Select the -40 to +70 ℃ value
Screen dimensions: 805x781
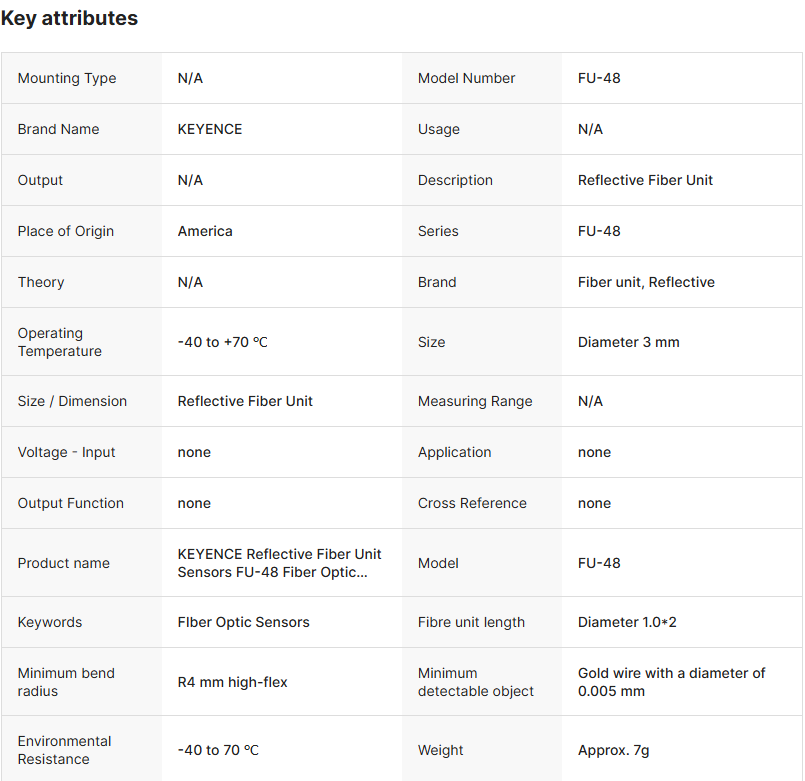pos(223,342)
